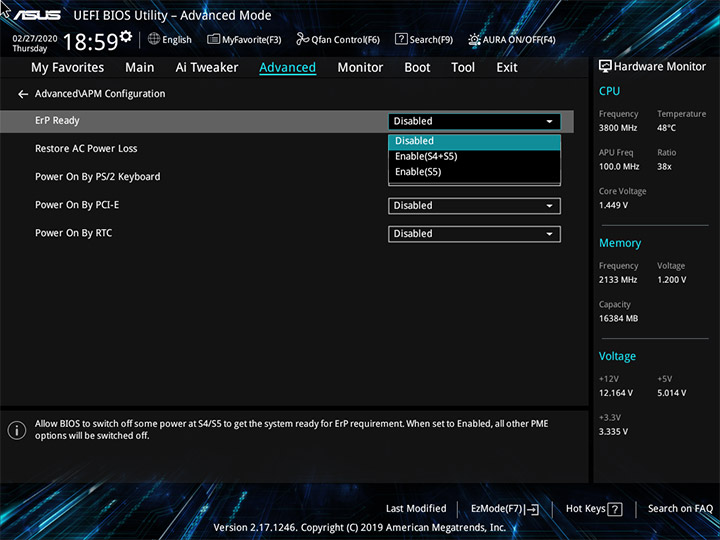This screenshot has width=720, height=540.
Task: Open the Exit tab
Action: click(506, 68)
